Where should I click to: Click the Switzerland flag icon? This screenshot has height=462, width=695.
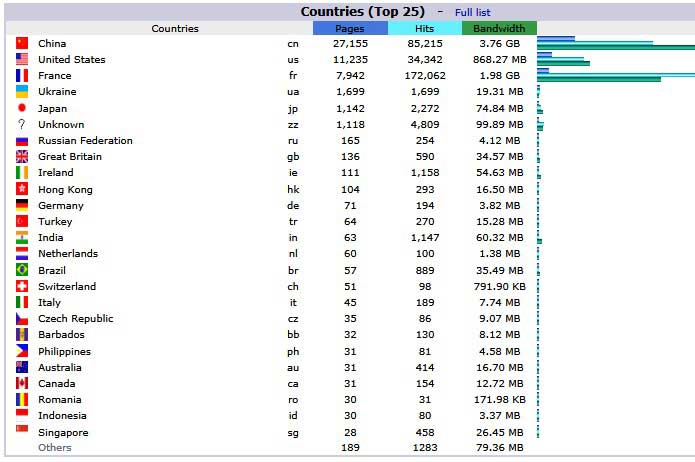(x=22, y=286)
